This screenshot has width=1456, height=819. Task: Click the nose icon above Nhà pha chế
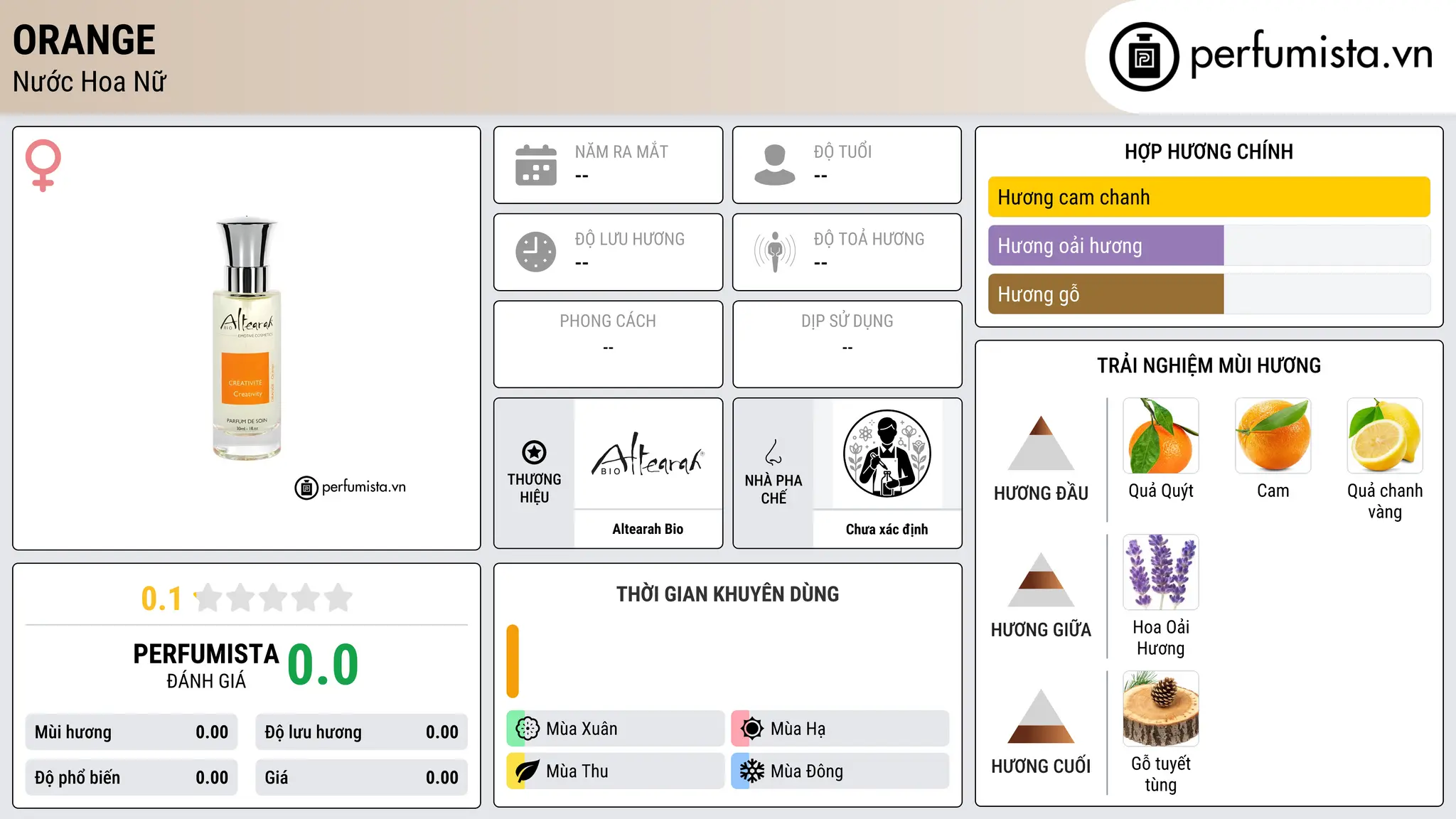[x=773, y=452]
